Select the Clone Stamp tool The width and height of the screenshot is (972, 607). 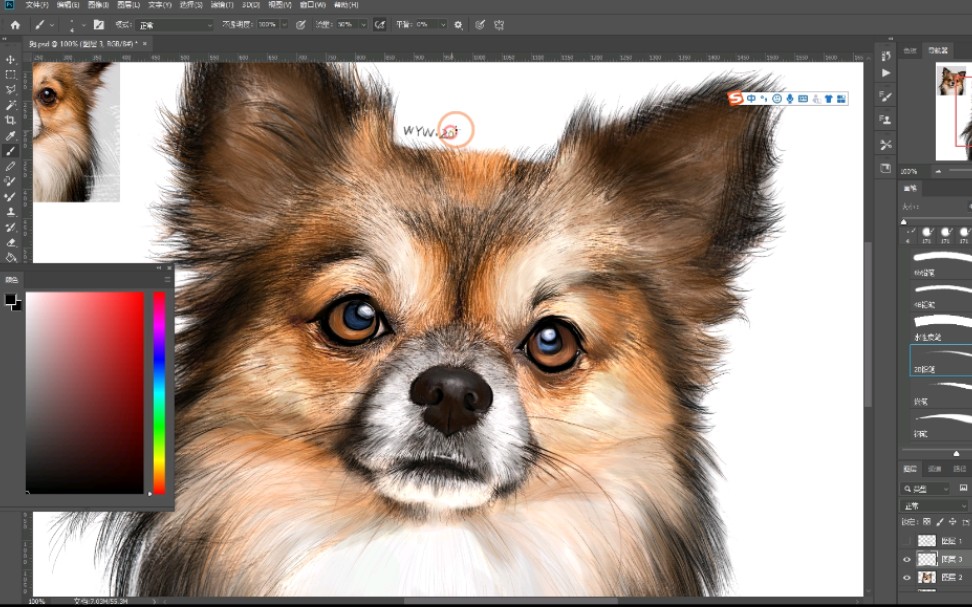11,212
